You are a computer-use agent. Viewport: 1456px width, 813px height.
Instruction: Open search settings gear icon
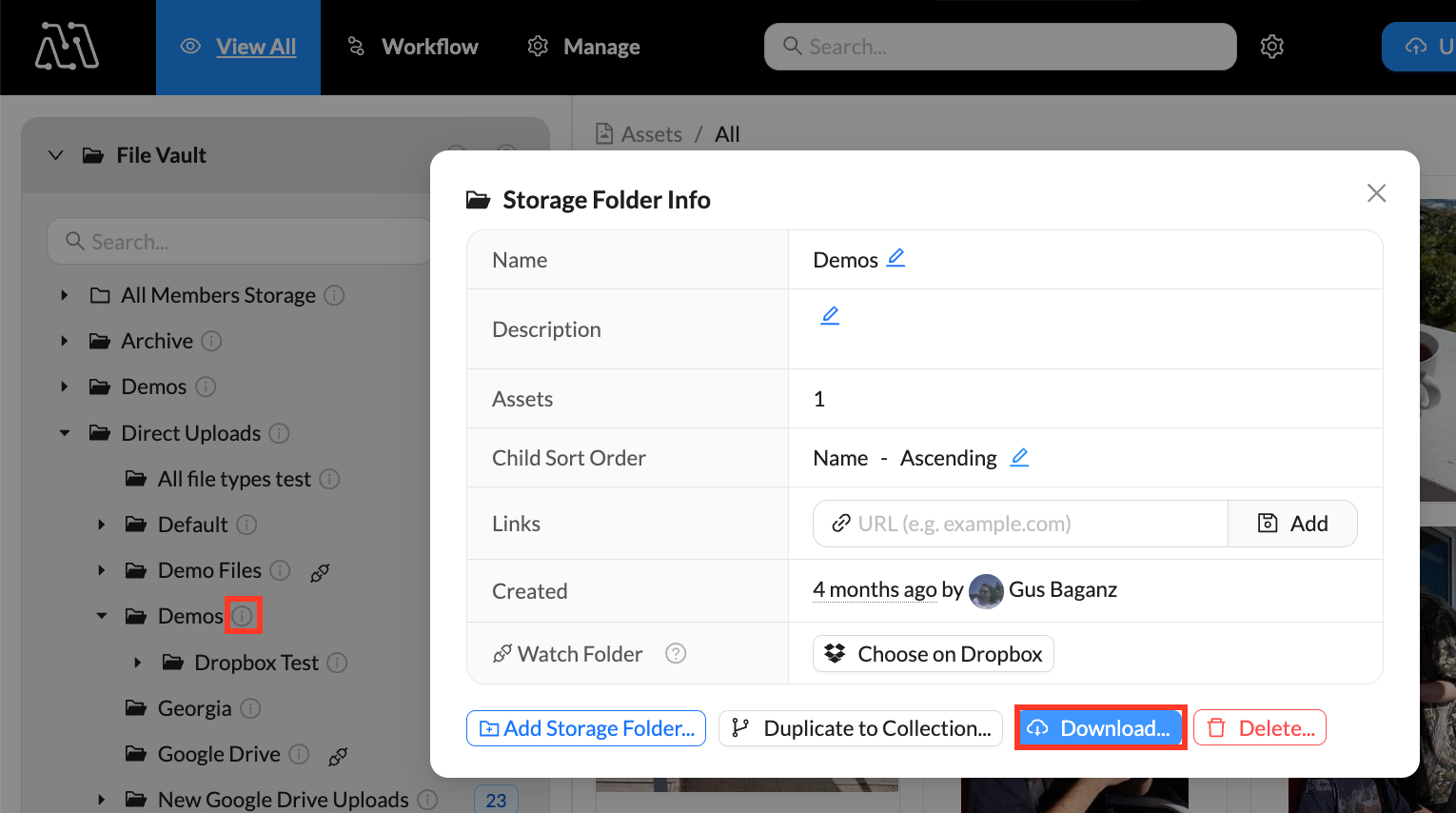pyautogui.click(x=1272, y=47)
